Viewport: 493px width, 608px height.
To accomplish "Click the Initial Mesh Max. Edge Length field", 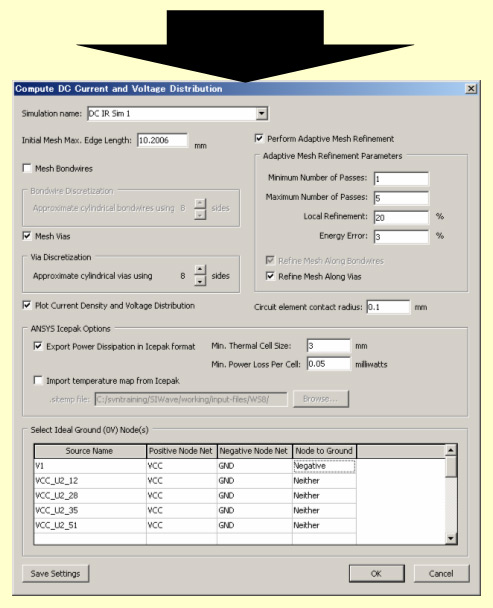I will click(162, 140).
